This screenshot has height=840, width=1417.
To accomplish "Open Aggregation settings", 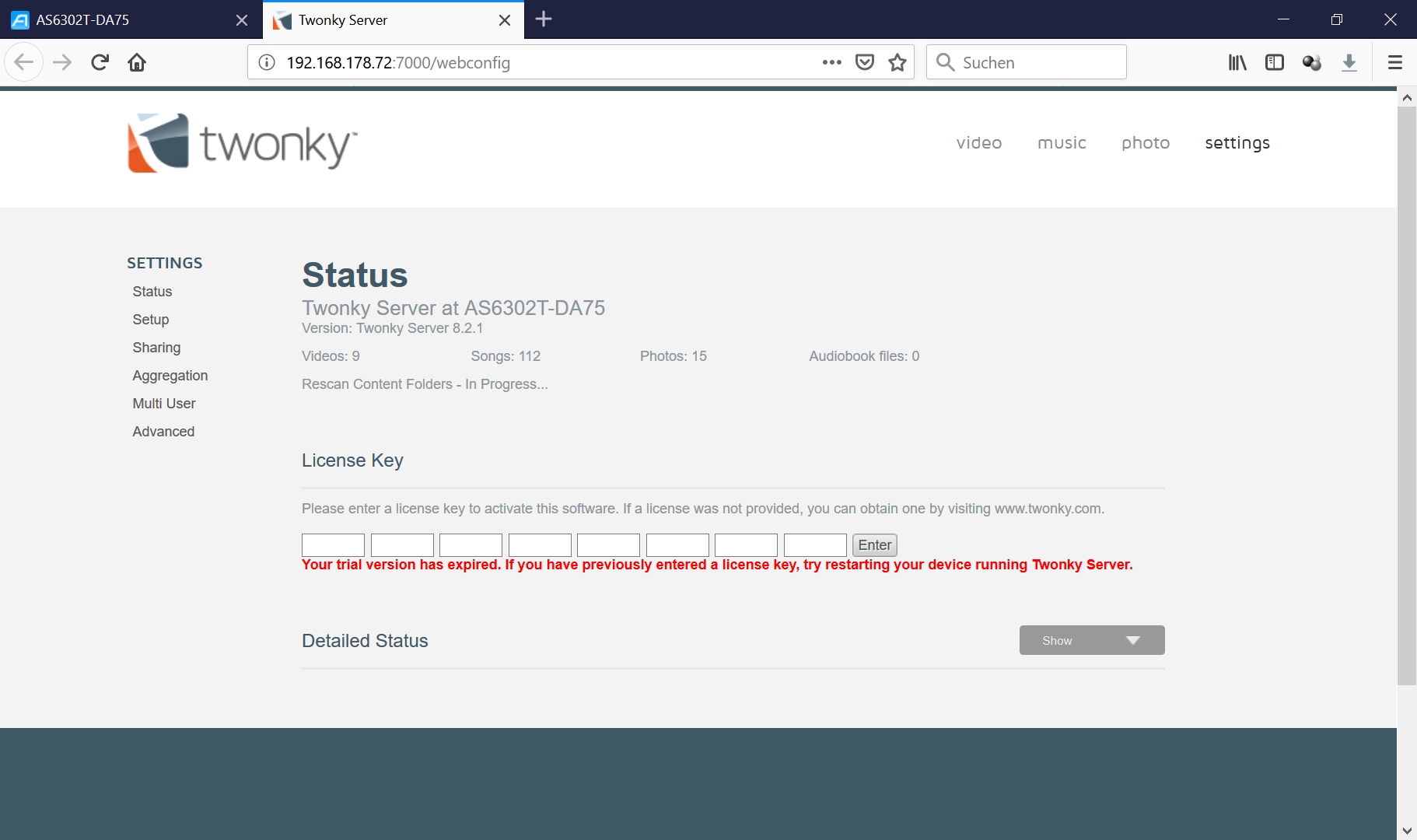I will coord(170,376).
